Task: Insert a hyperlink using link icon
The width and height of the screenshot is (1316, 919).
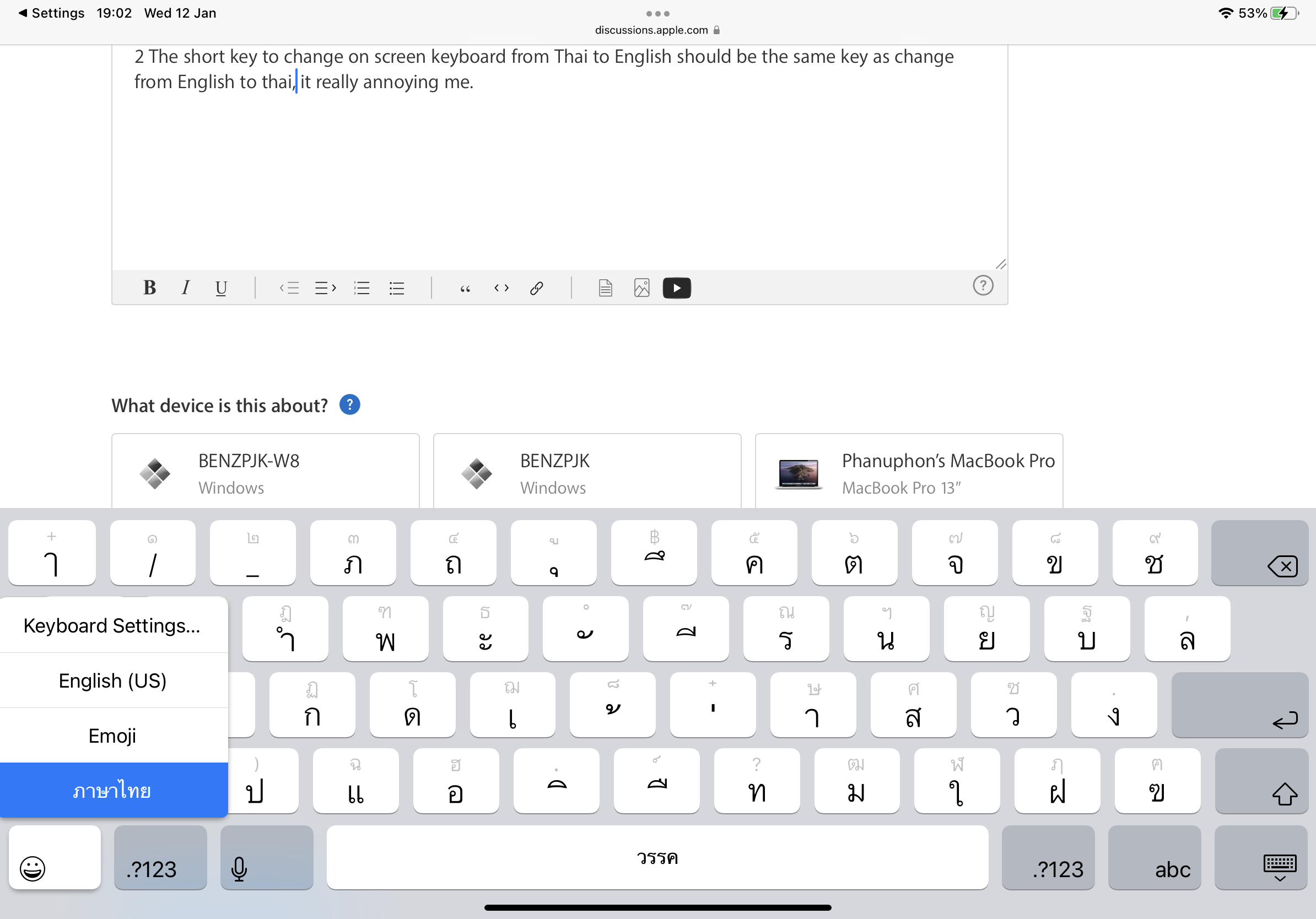Action: click(537, 288)
